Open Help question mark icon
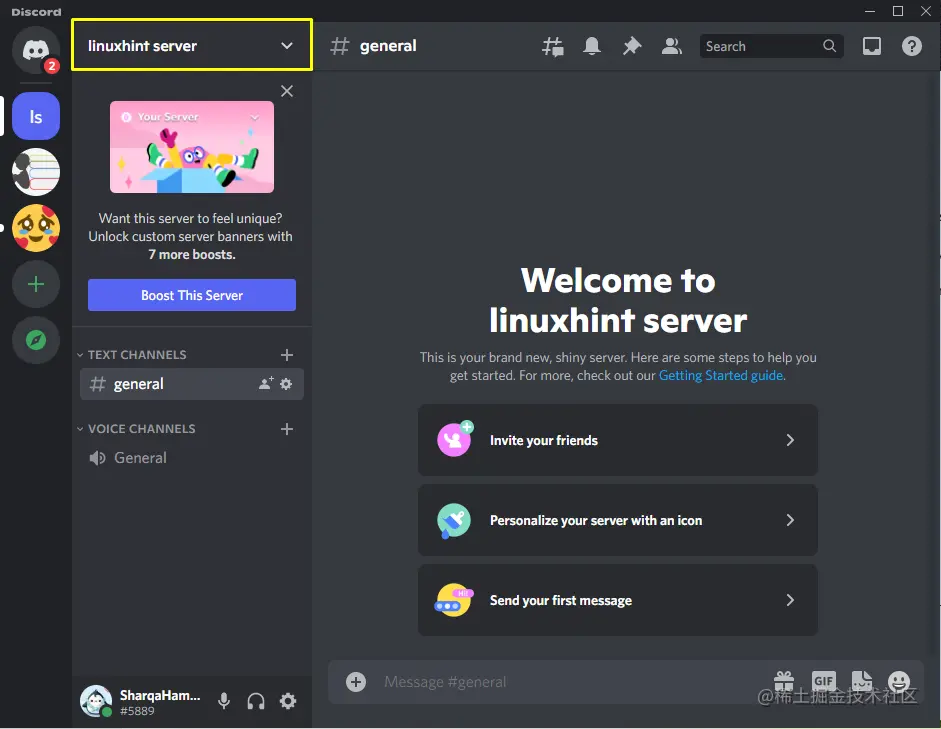This screenshot has width=941, height=729. click(912, 46)
